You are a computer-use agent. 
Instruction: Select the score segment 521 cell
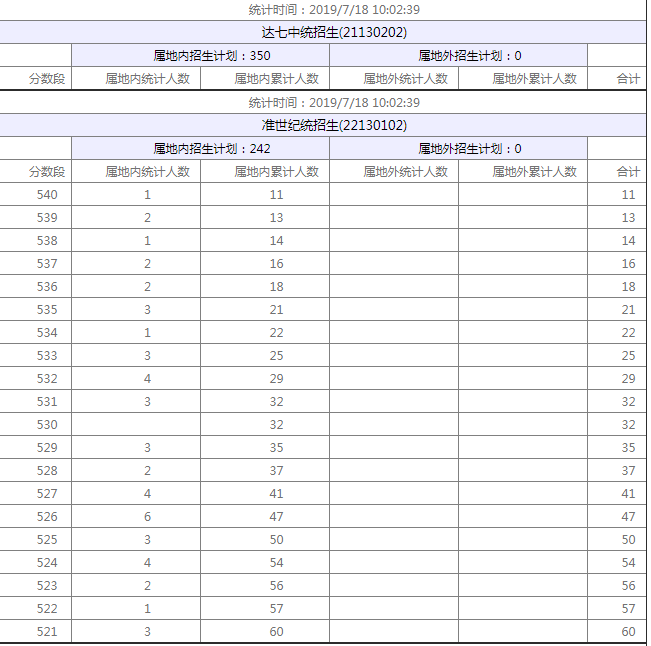46,632
